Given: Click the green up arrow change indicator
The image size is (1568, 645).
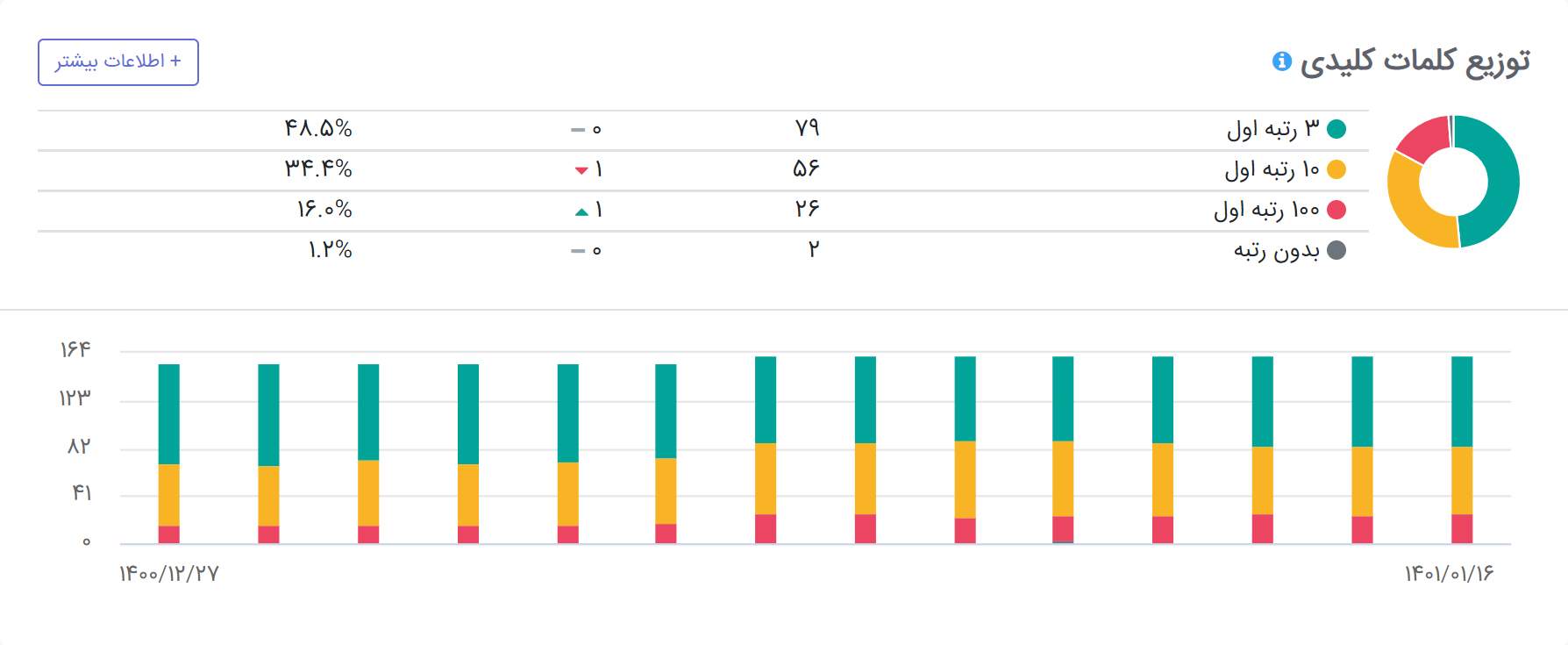Looking at the screenshot, I should coord(581,211).
